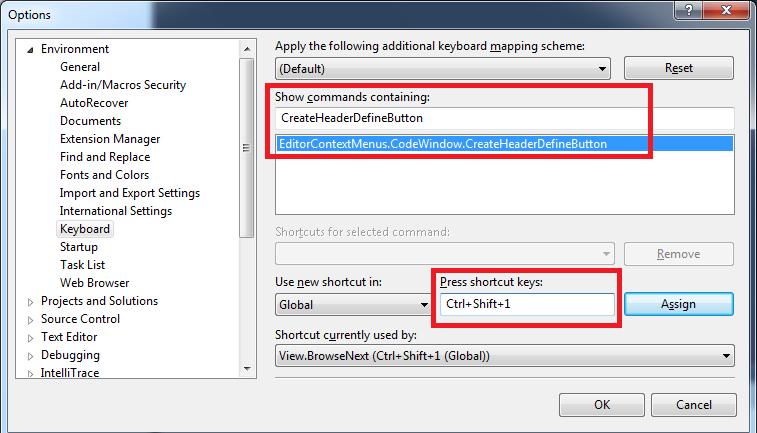Click the 'Press shortcut keys' input box

click(527, 304)
